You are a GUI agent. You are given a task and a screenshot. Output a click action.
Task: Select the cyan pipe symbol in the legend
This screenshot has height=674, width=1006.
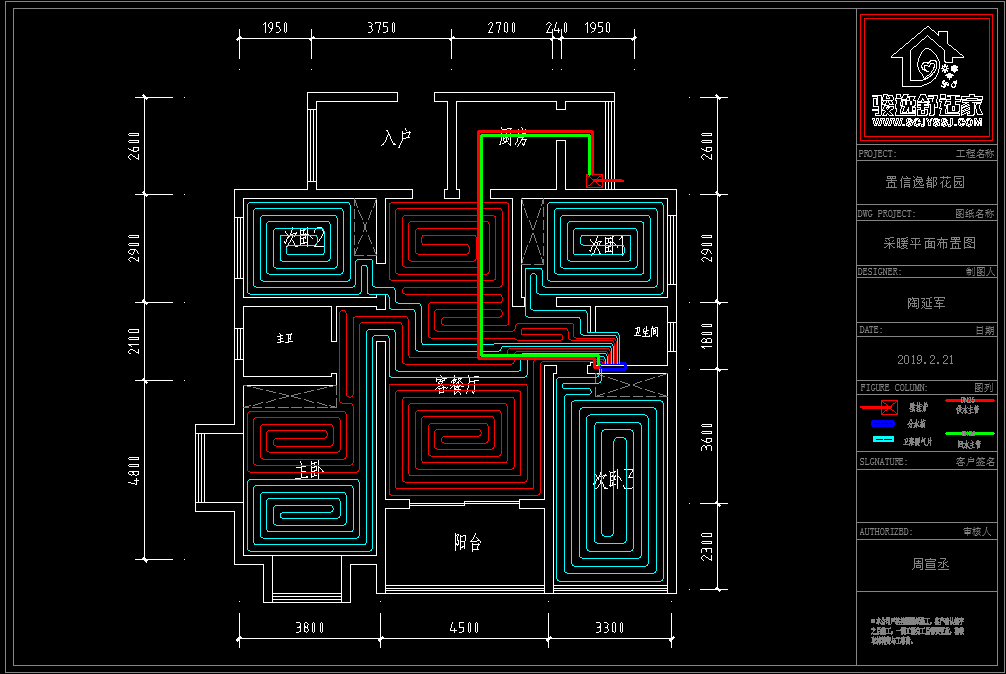(x=884, y=440)
